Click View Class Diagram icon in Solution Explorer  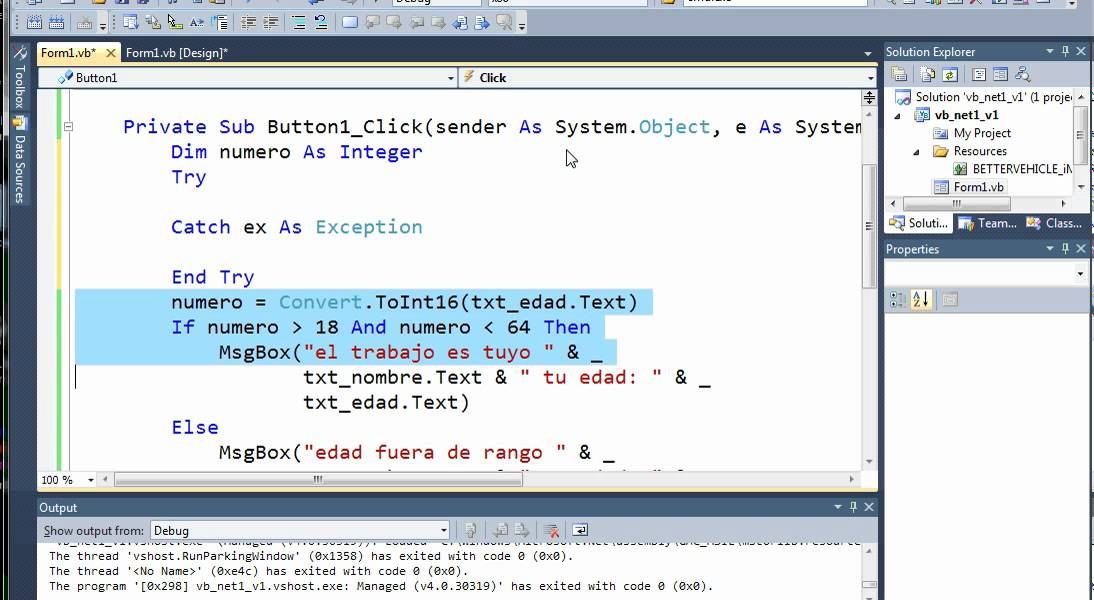1023,74
